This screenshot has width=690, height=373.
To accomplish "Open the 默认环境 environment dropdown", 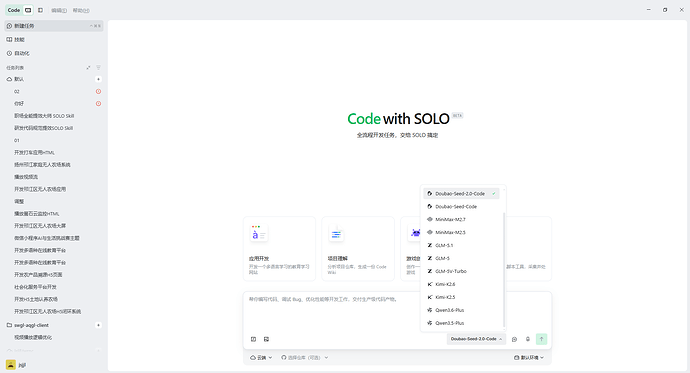I will (x=529, y=358).
